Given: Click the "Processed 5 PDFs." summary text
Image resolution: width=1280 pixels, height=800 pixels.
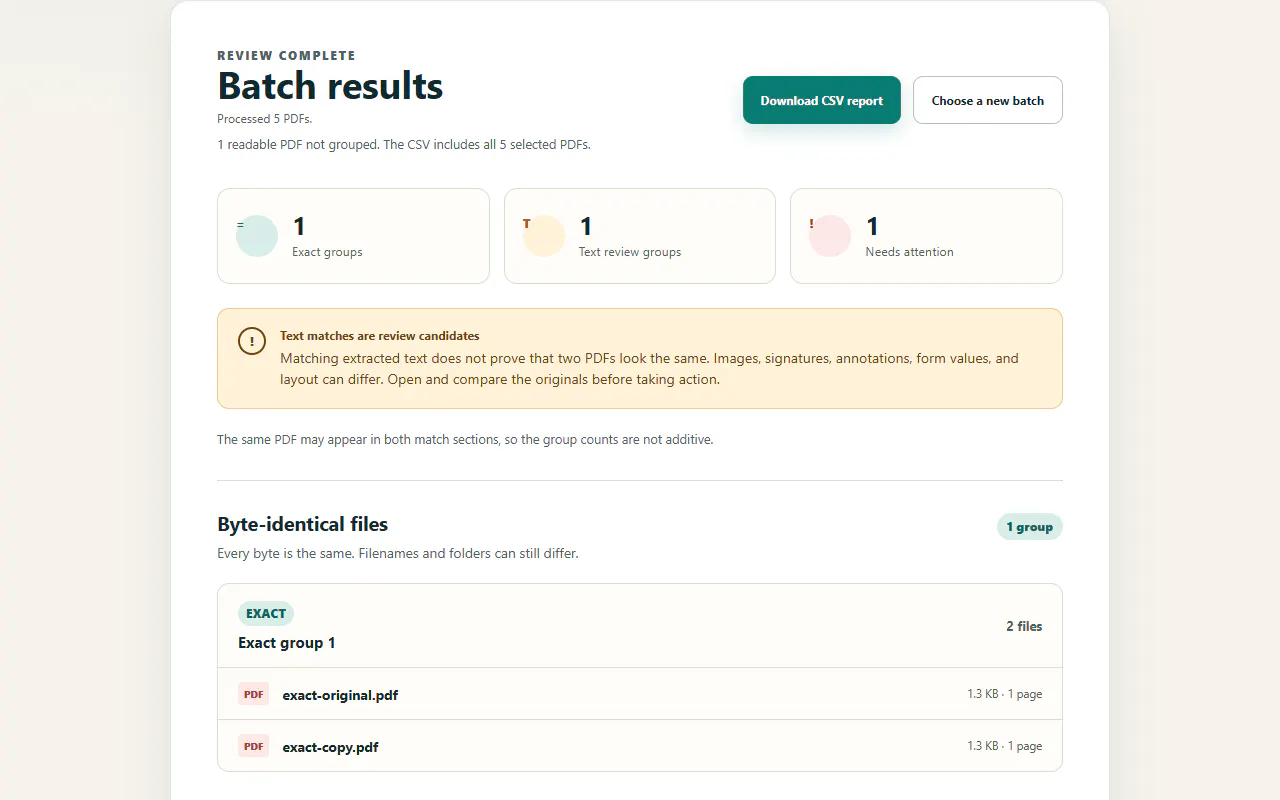Looking at the screenshot, I should pyautogui.click(x=265, y=119).
